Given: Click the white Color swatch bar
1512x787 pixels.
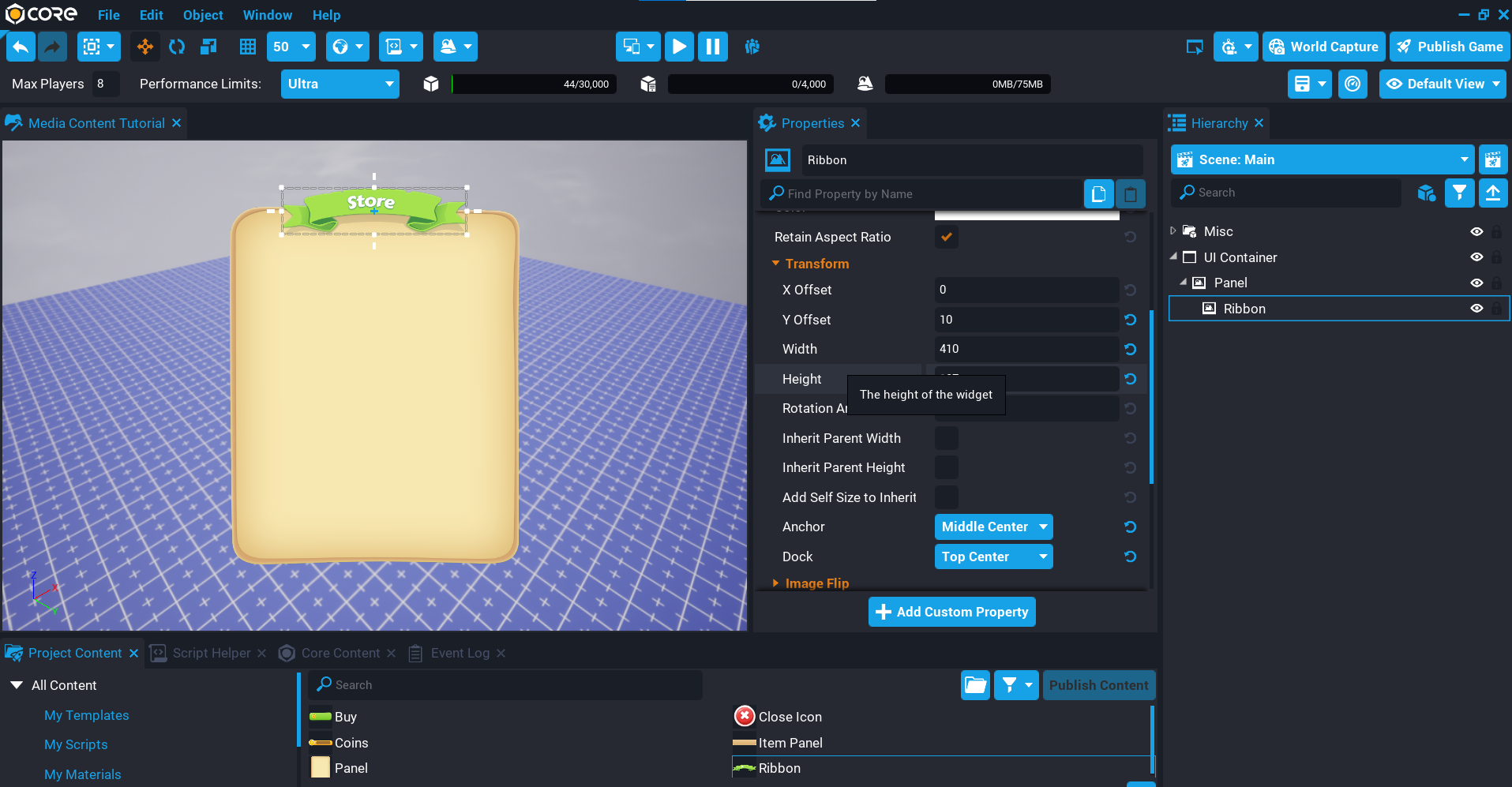Looking at the screenshot, I should click(1026, 215).
